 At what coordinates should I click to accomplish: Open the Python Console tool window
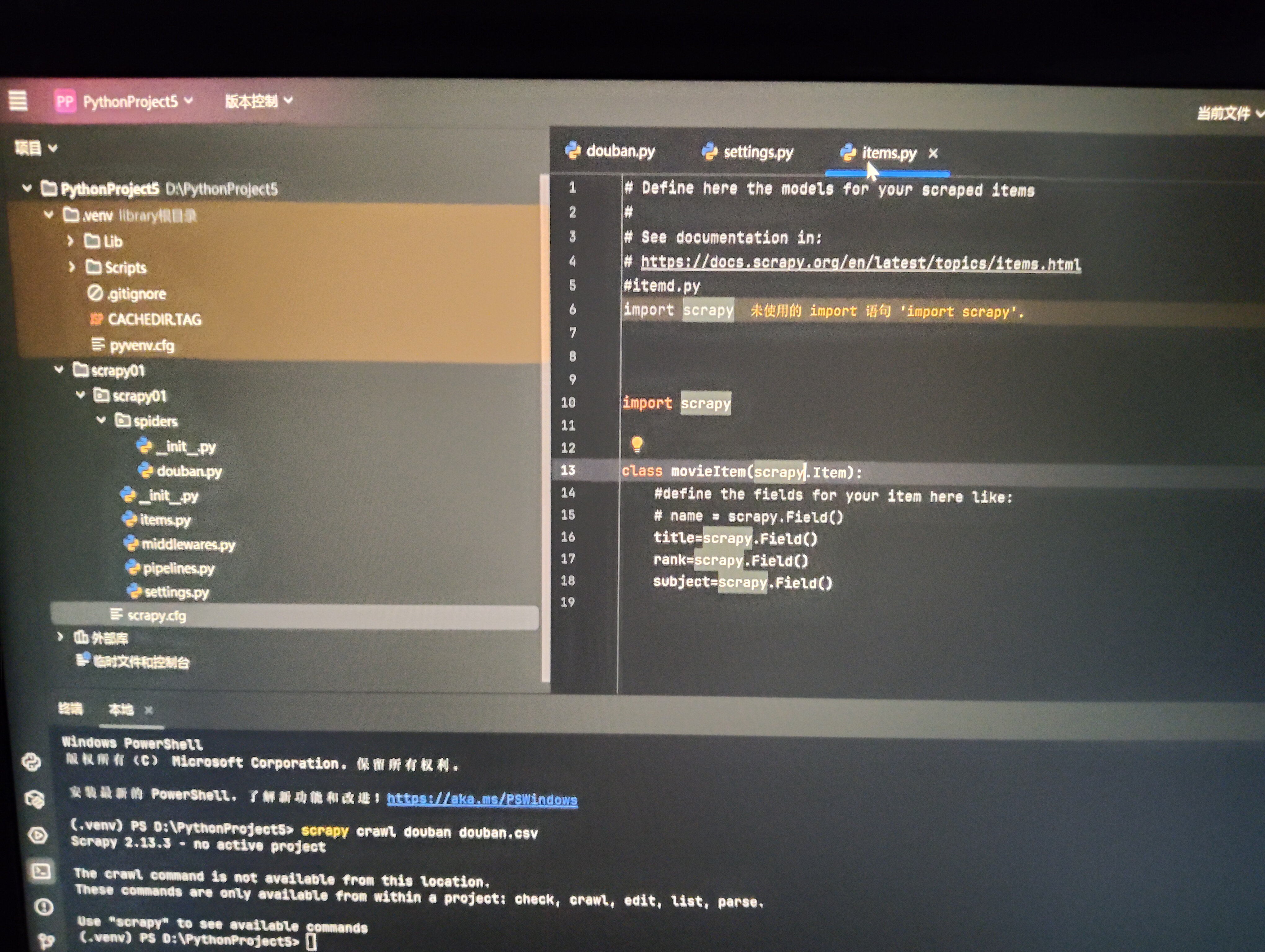31,762
